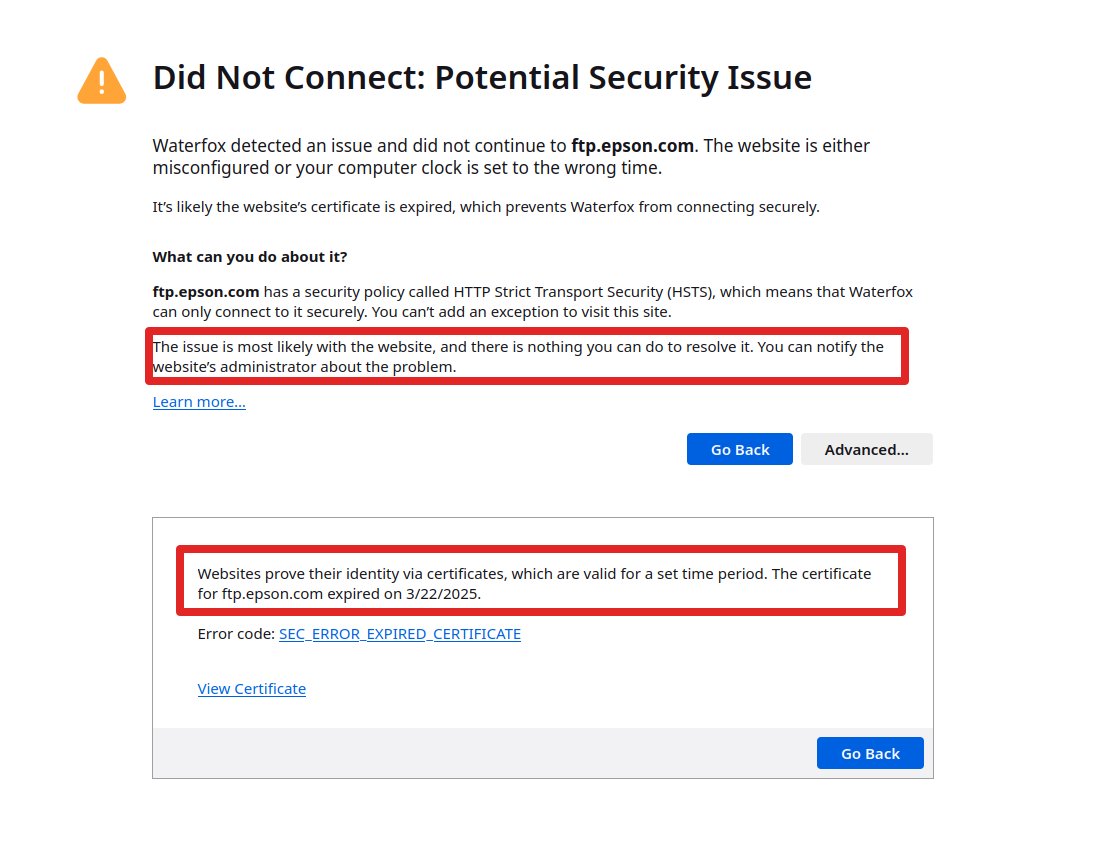This screenshot has height=858, width=1106.
Task: Click the What can you do about it? heading
Action: (250, 257)
